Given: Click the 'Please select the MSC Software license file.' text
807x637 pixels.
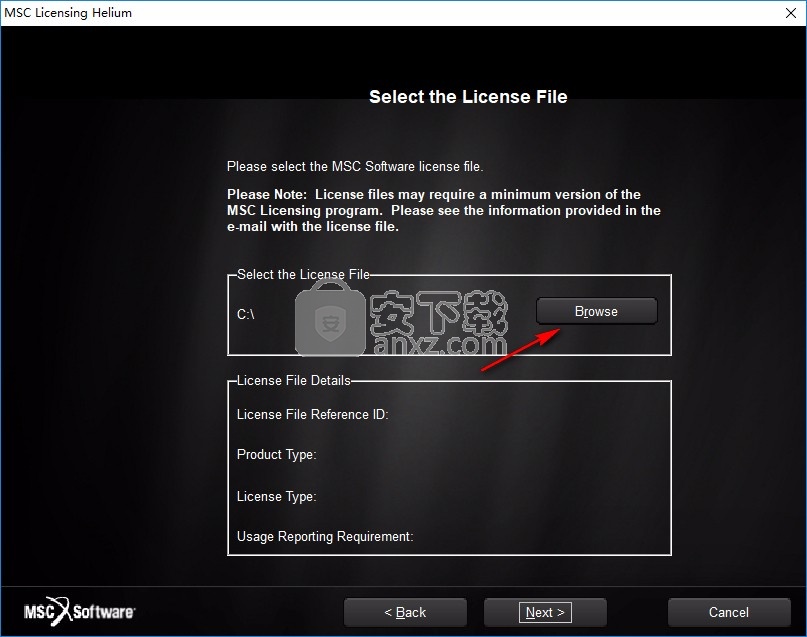Looking at the screenshot, I should [355, 167].
